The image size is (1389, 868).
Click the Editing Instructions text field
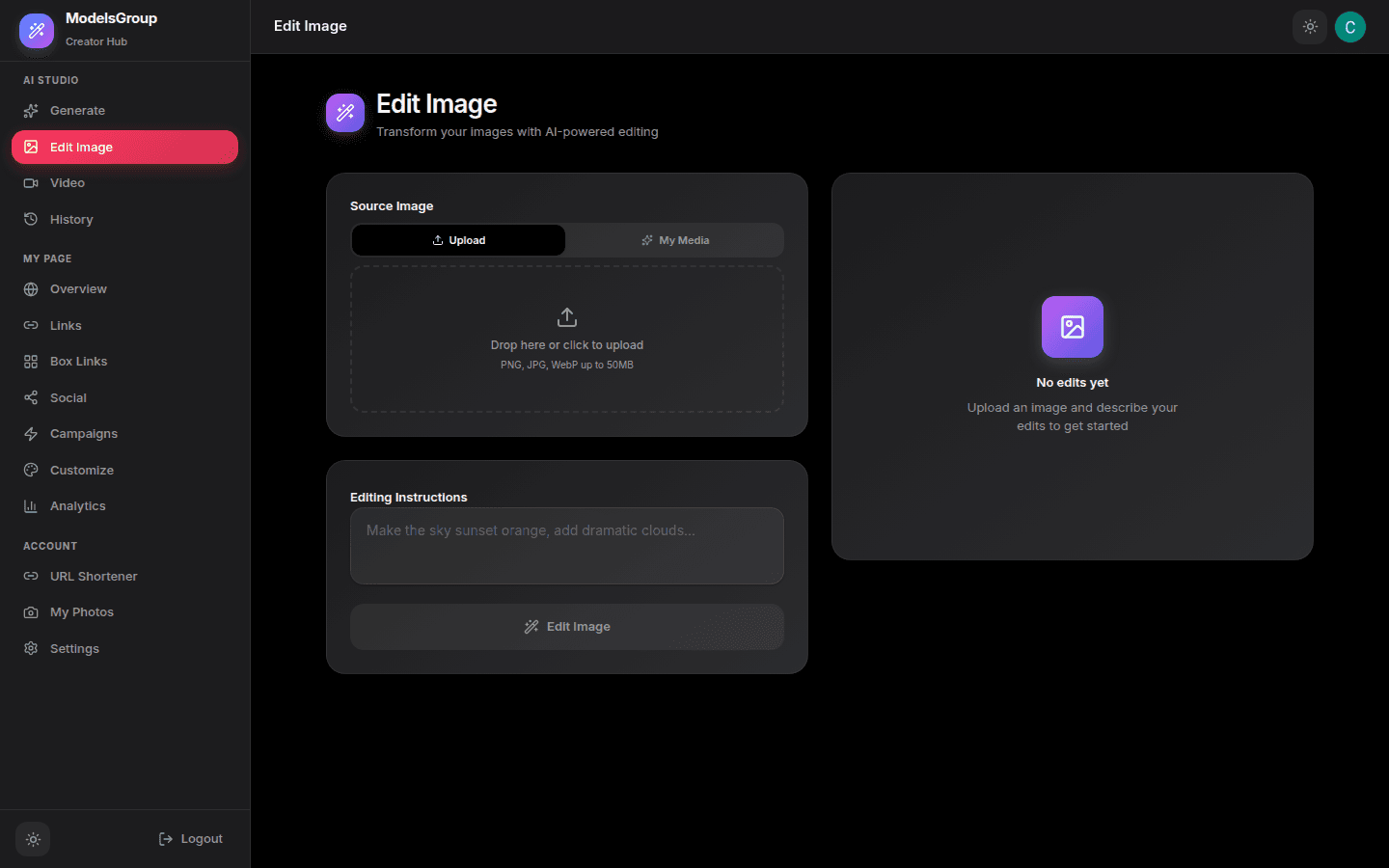pyautogui.click(x=566, y=546)
